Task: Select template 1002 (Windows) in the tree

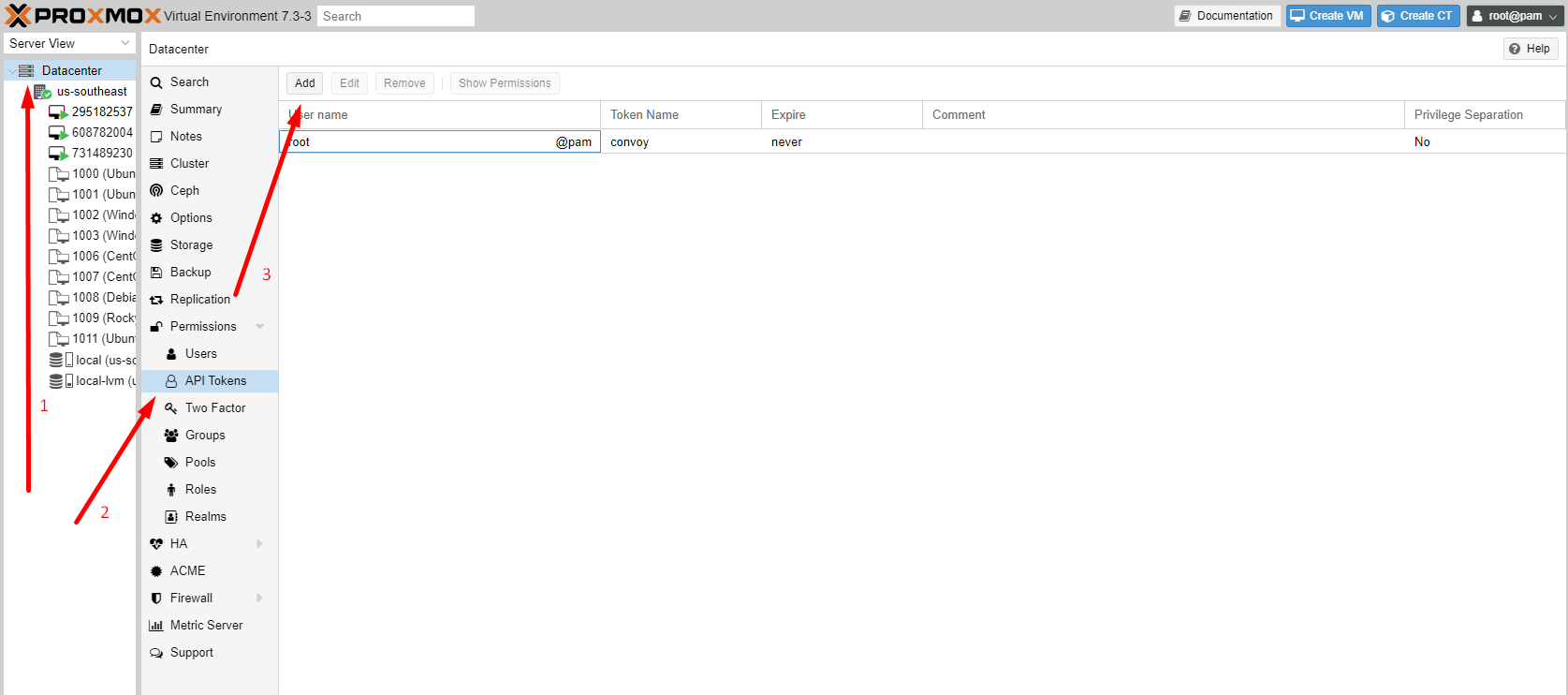Action: click(92, 214)
